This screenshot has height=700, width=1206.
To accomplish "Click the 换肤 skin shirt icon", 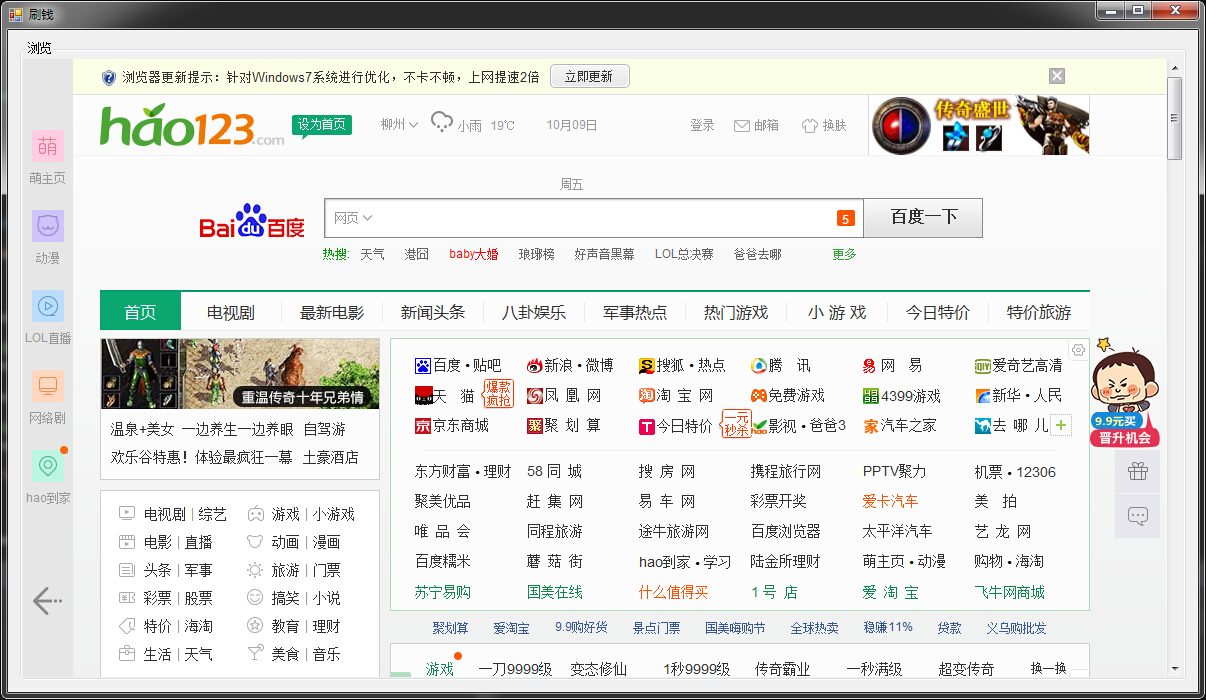I will click(810, 126).
